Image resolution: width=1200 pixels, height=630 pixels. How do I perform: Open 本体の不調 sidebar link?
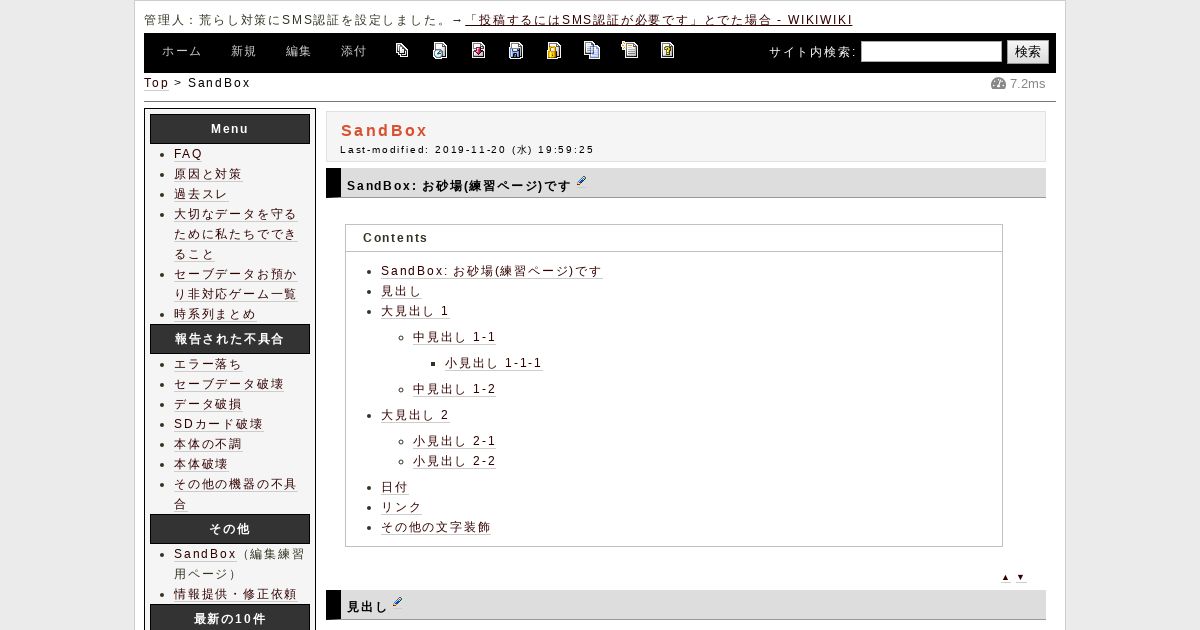click(208, 444)
